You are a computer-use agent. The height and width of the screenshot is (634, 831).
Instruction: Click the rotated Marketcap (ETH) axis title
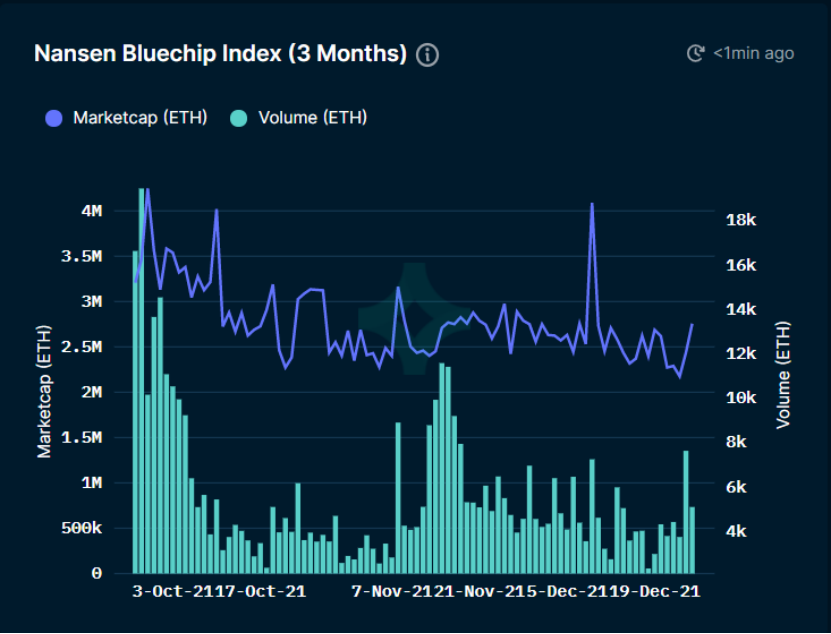point(45,392)
